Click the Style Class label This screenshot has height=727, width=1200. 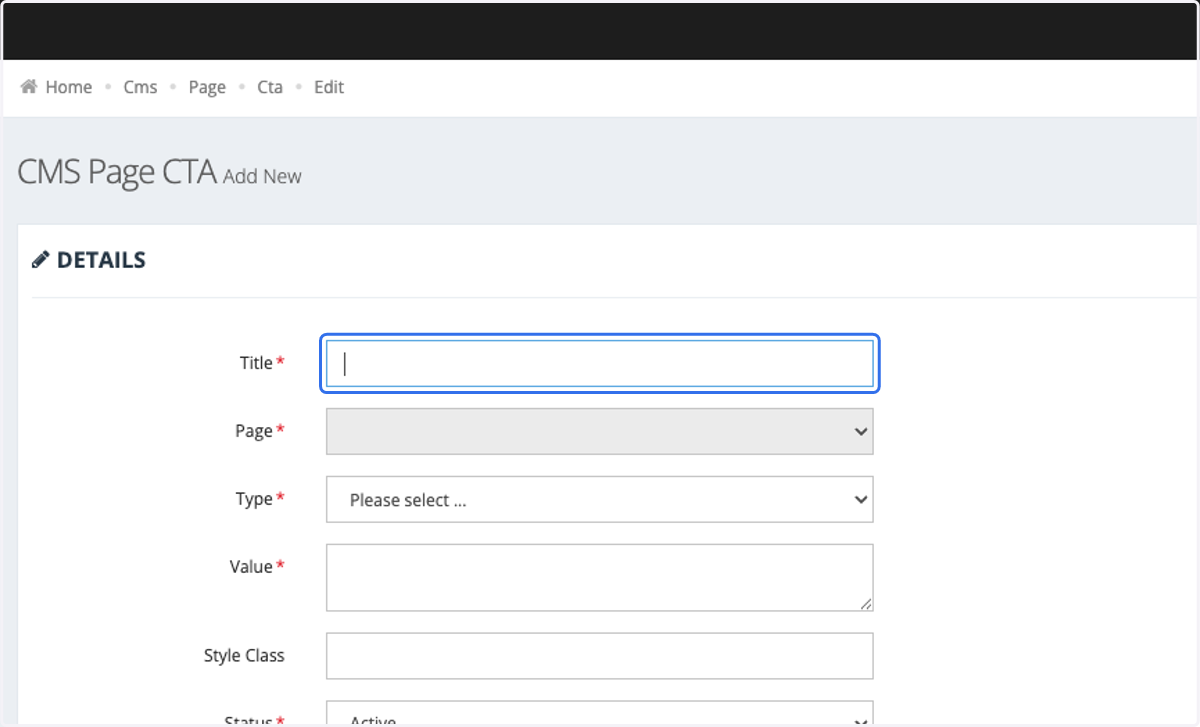(x=244, y=656)
